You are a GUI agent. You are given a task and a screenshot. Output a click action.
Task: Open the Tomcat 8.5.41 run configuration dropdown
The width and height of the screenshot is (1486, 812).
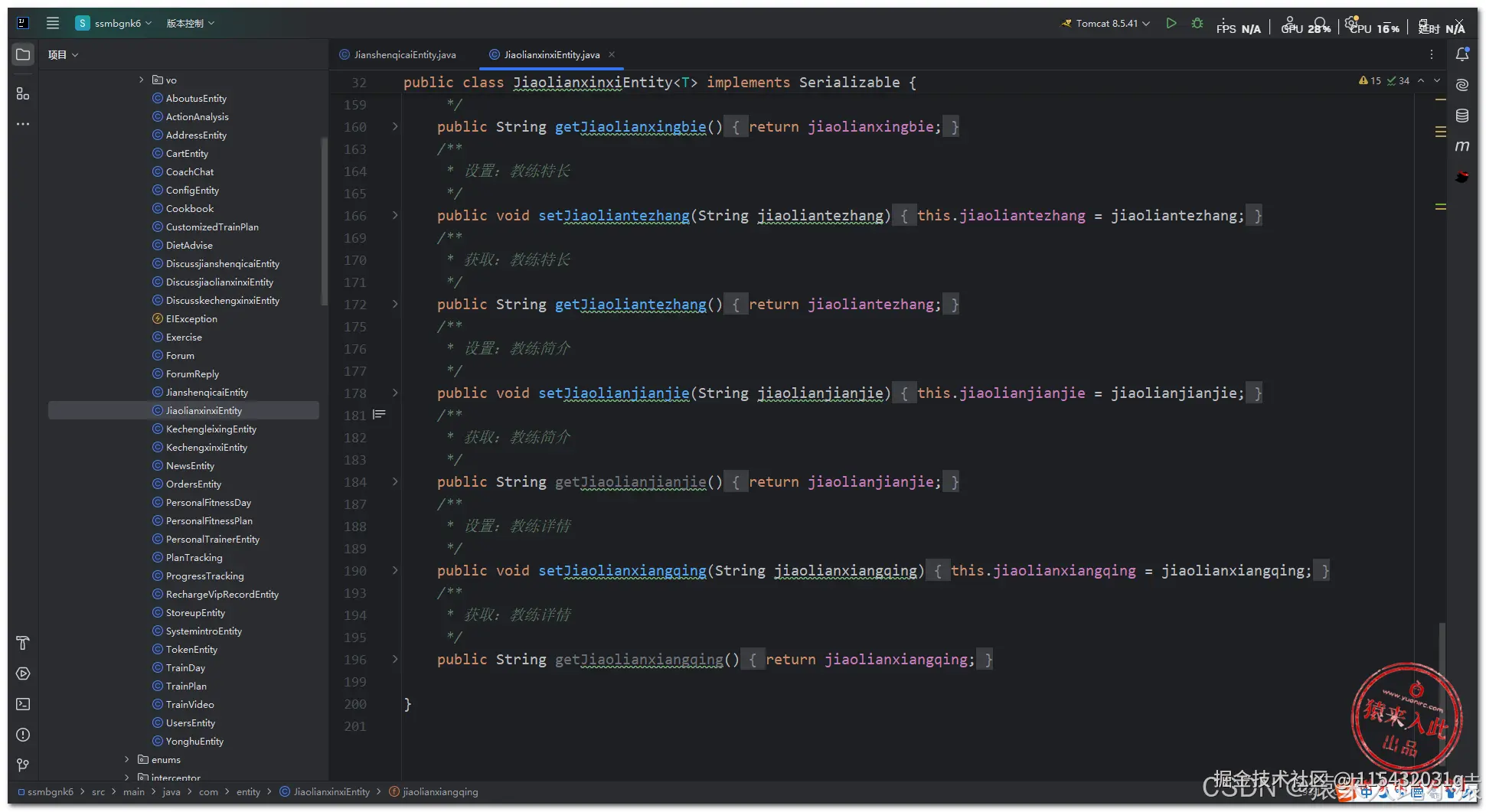1106,24
